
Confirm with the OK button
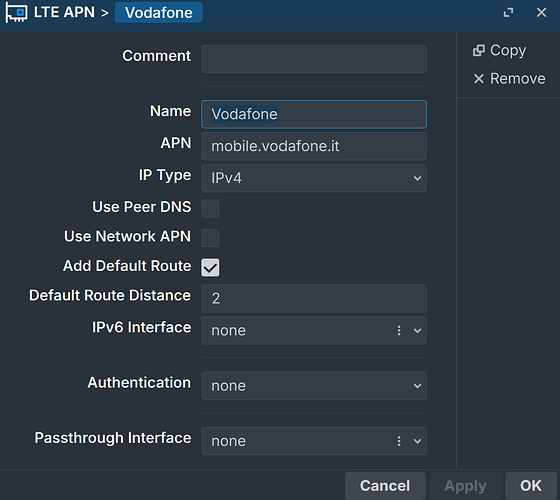pyautogui.click(x=531, y=486)
